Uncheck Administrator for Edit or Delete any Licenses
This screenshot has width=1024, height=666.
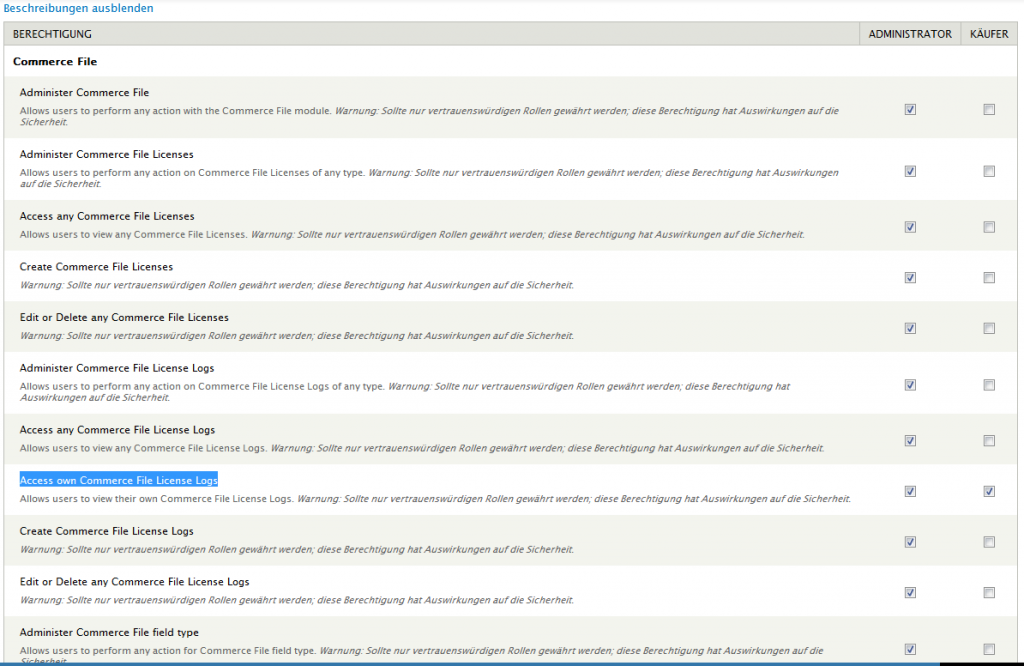click(x=910, y=328)
